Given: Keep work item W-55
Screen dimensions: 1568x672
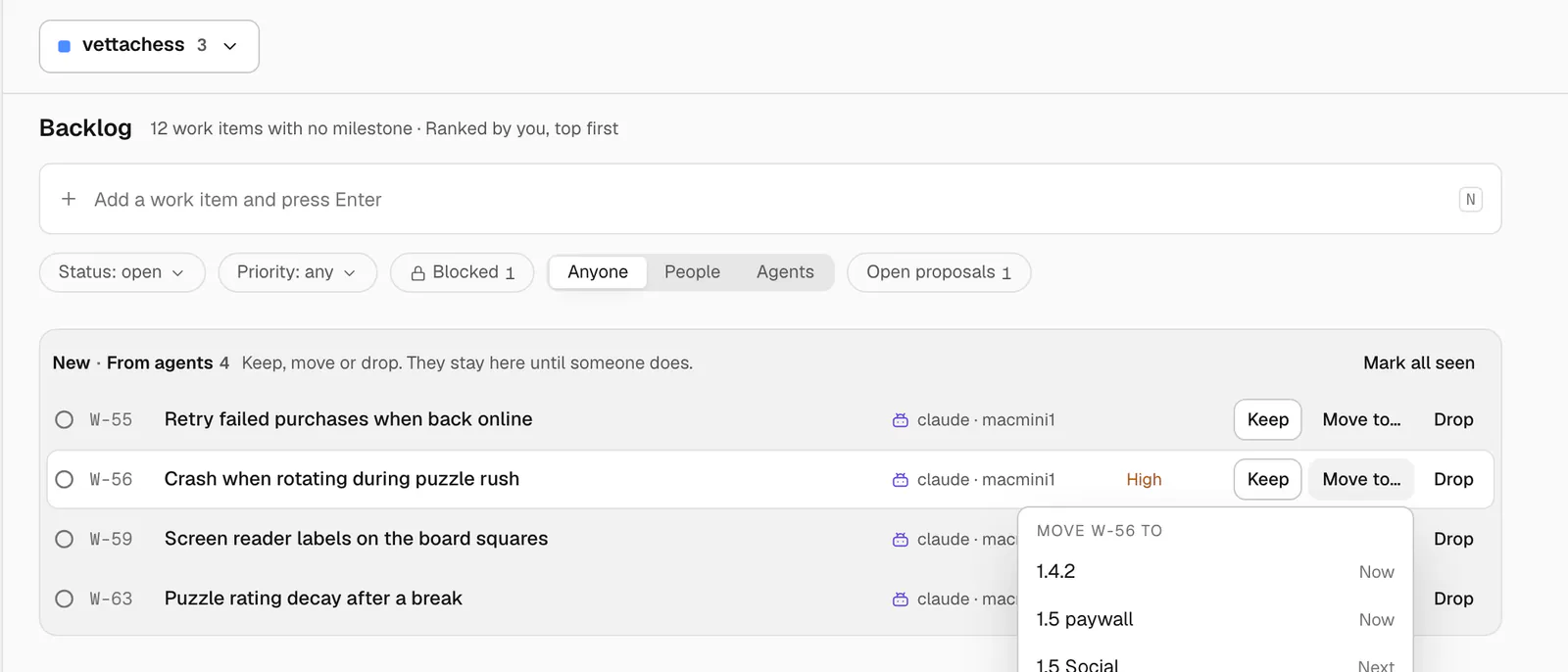Looking at the screenshot, I should click(x=1268, y=419).
